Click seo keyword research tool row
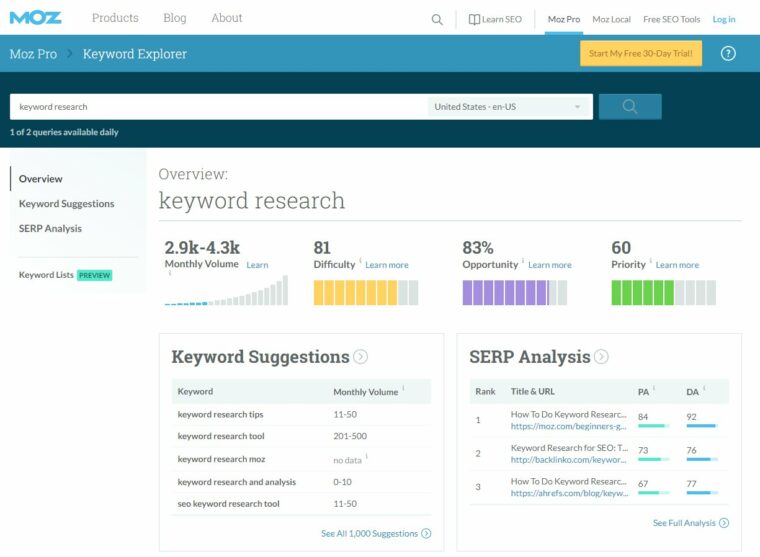Viewport: 760px width, 557px height. [x=301, y=504]
